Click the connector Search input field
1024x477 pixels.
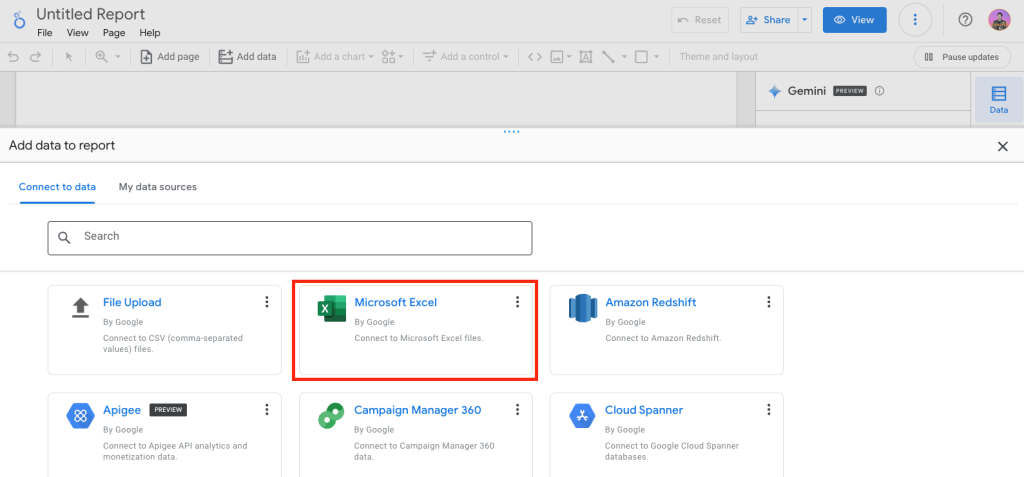pyautogui.click(x=289, y=238)
